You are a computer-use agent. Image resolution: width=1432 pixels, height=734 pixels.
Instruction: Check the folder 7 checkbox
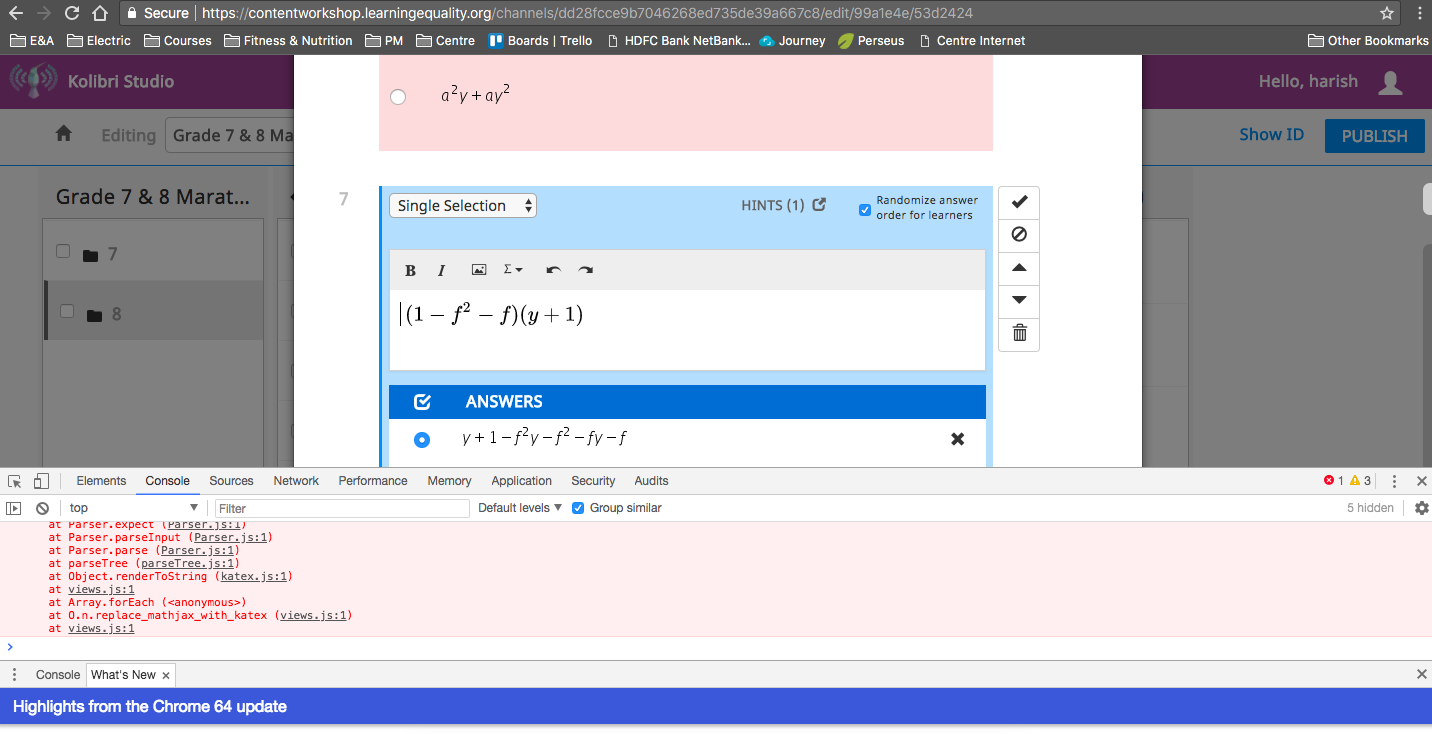[x=63, y=251]
